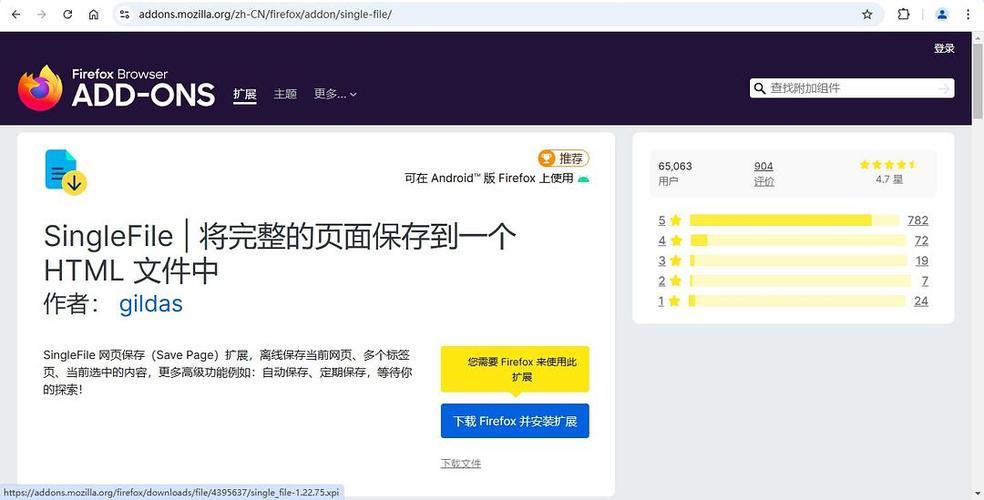Click the four-star rating progress bar

coord(798,240)
